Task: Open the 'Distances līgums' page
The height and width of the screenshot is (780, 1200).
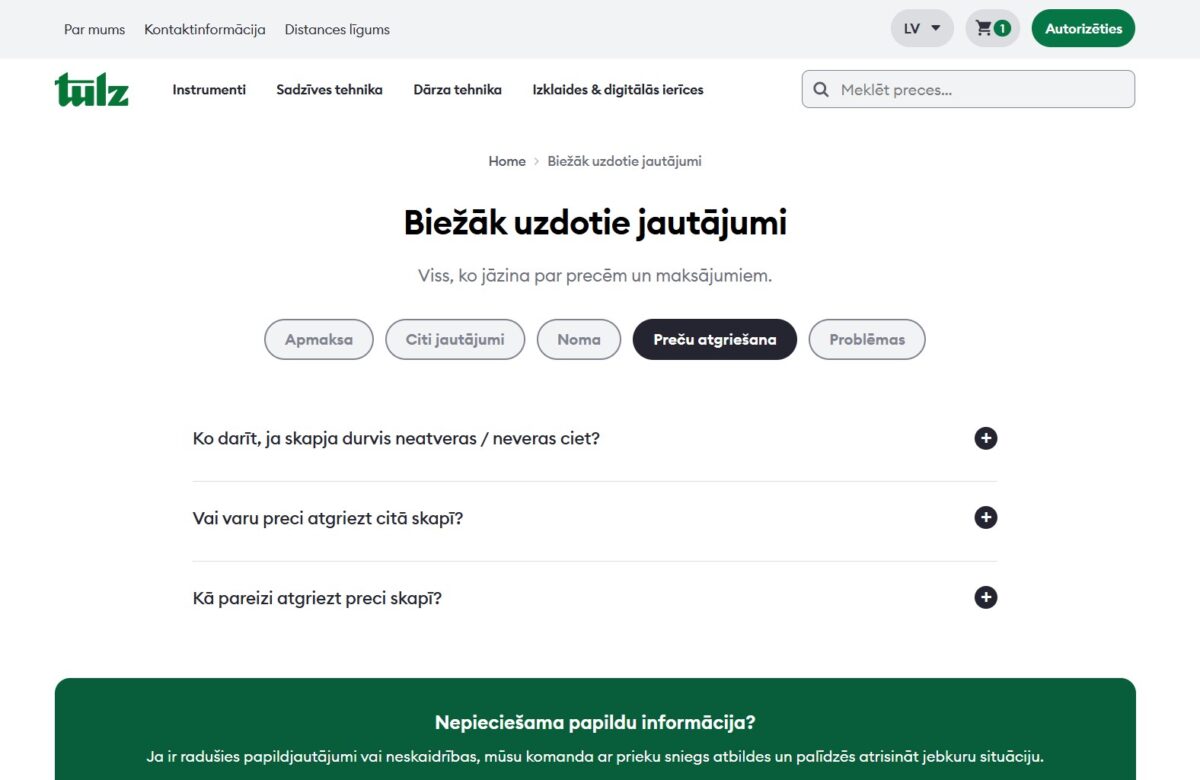Action: pos(337,29)
